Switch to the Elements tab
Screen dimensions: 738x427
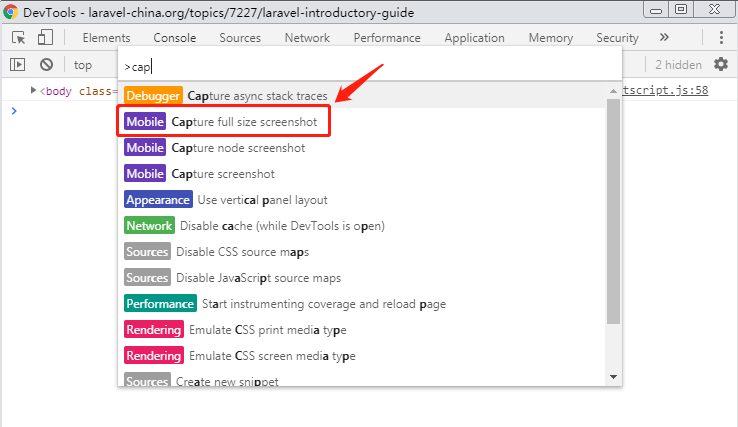coord(106,38)
